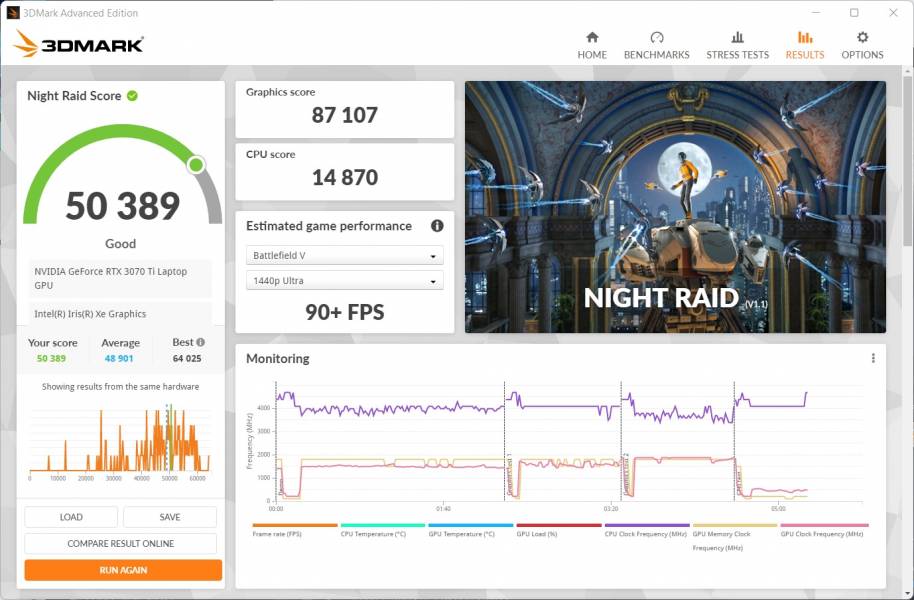Click Showing results from the same hardware
Screen dimensions: 914x600
(120, 387)
